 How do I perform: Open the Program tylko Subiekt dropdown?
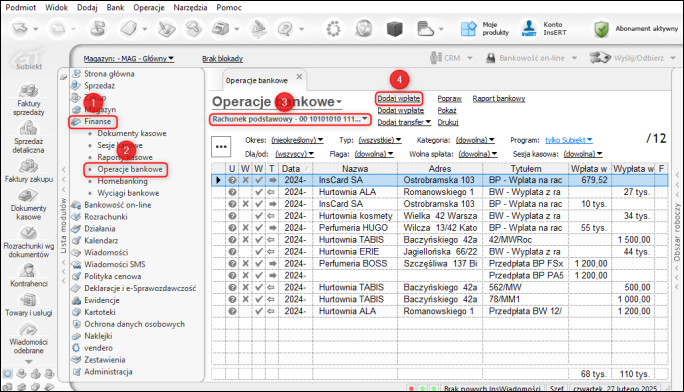[569, 140]
